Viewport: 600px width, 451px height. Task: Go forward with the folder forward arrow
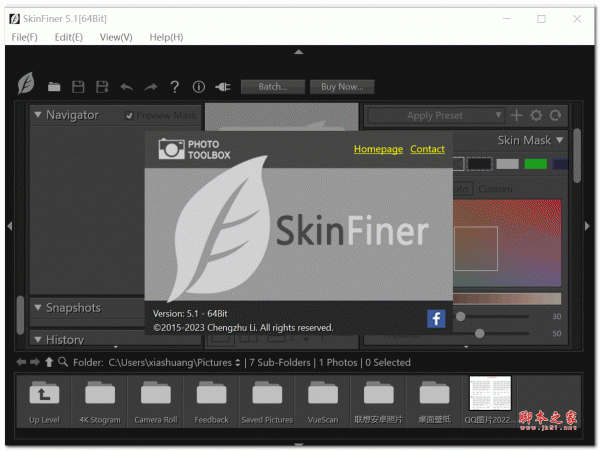[x=35, y=362]
